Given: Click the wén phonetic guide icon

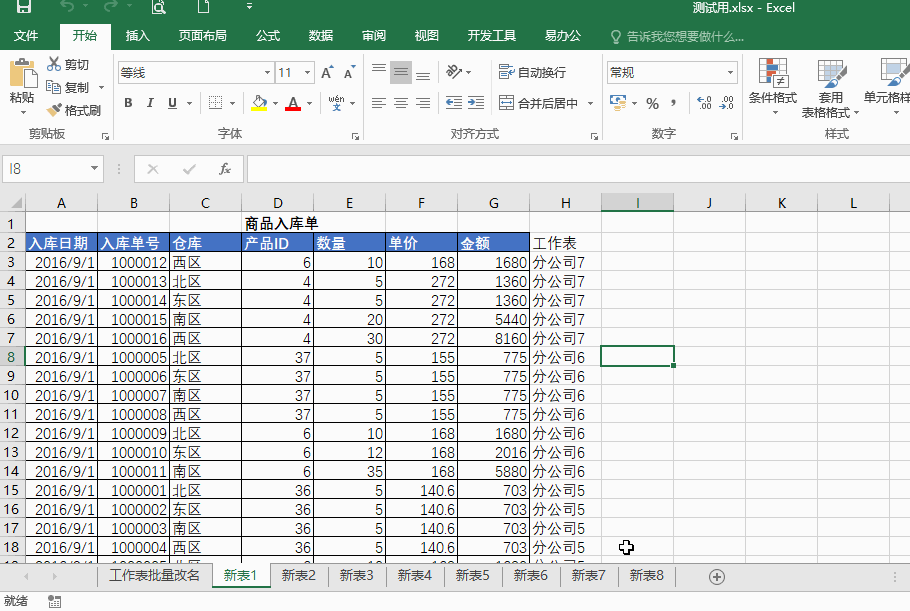Looking at the screenshot, I should (x=336, y=103).
